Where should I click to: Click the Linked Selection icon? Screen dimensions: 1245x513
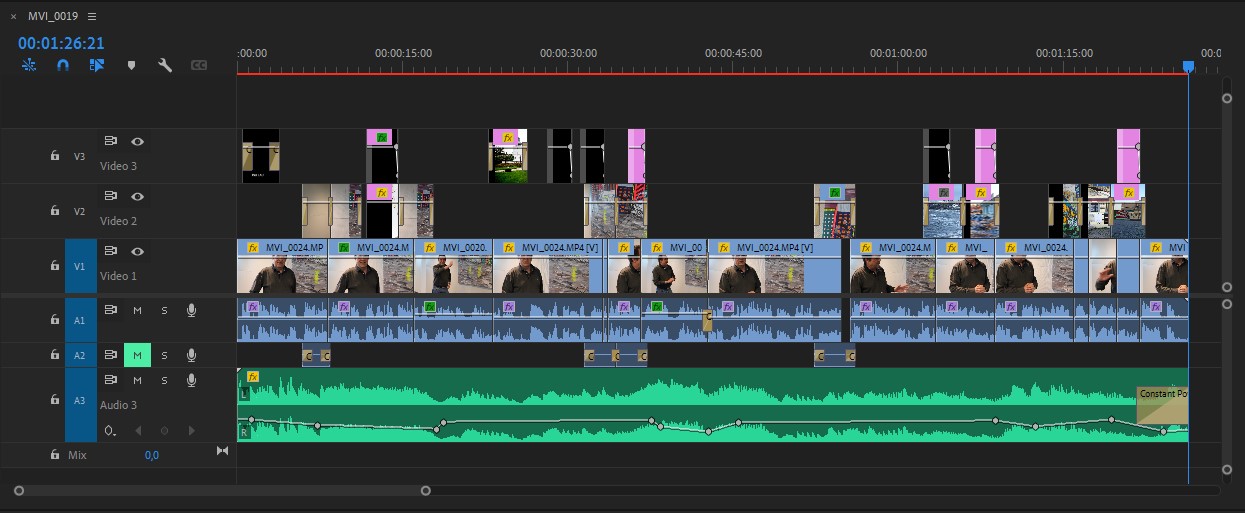tap(97, 65)
